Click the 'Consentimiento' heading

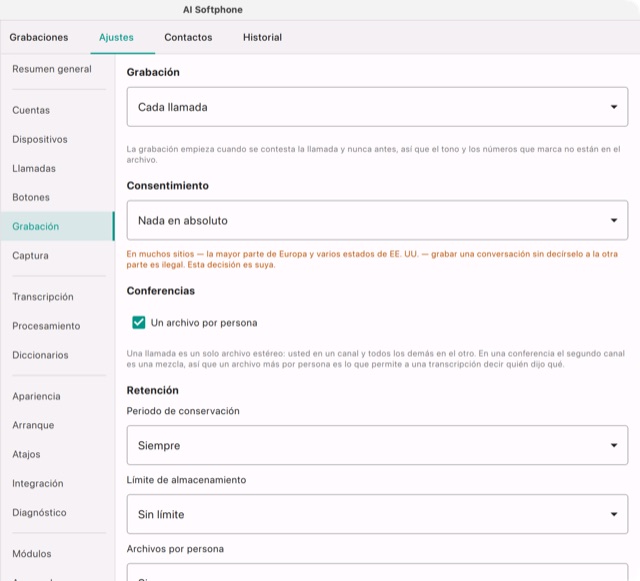[168, 186]
